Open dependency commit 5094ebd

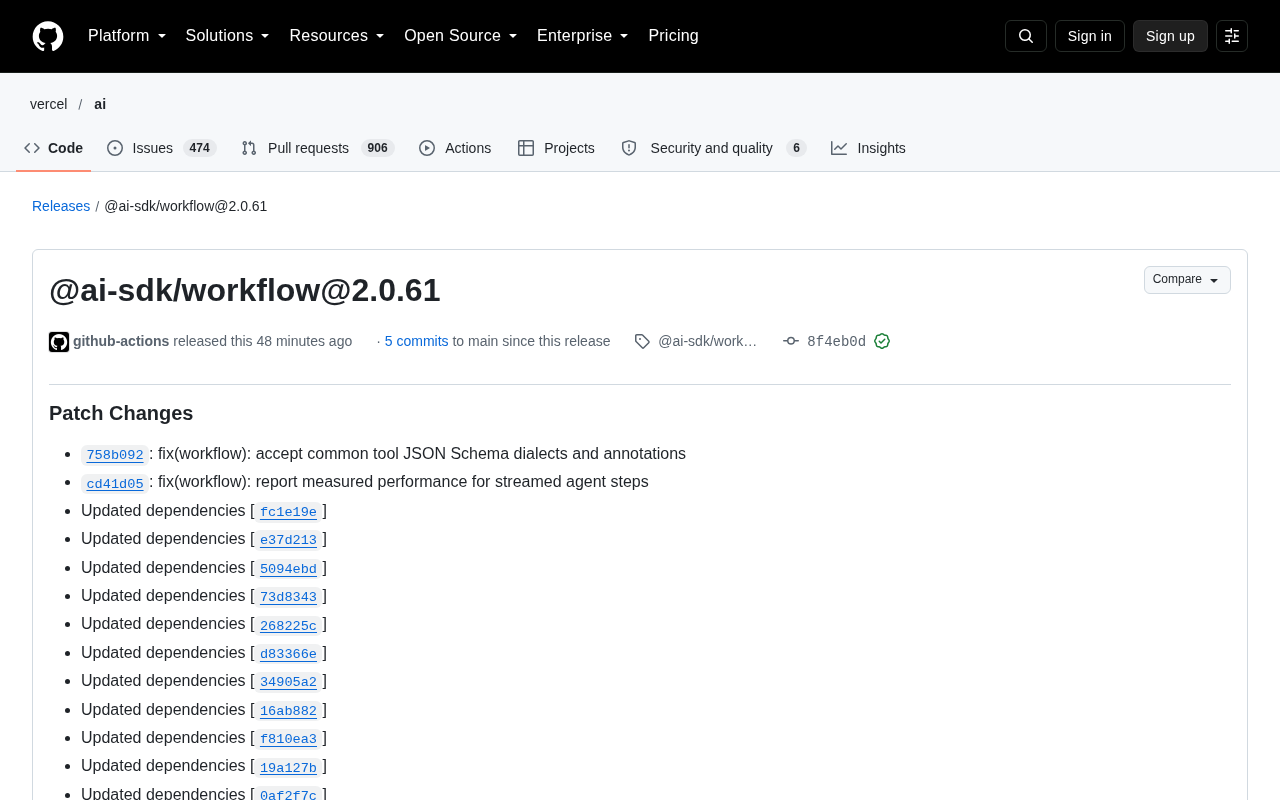click(x=288, y=569)
